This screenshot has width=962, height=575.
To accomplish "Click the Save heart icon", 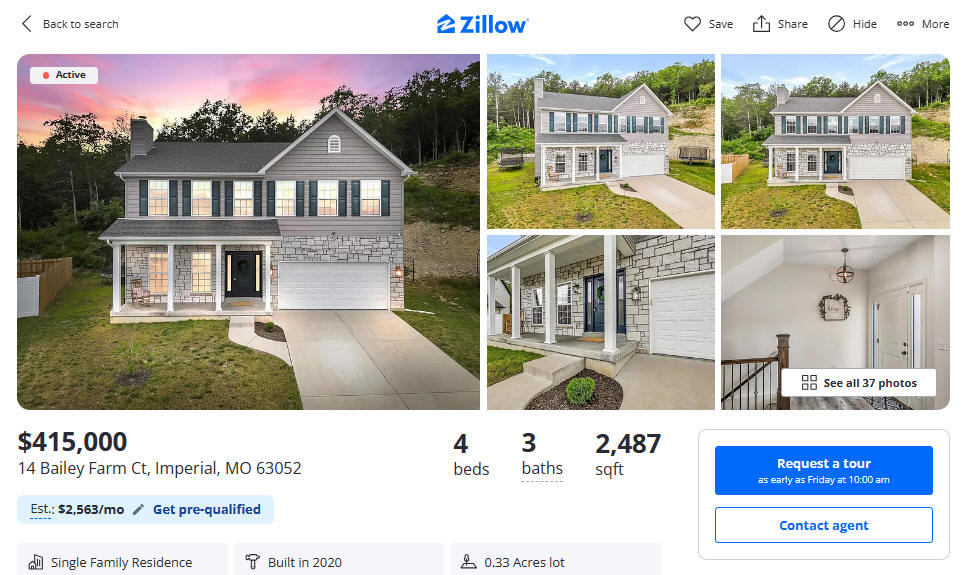I will pyautogui.click(x=692, y=24).
